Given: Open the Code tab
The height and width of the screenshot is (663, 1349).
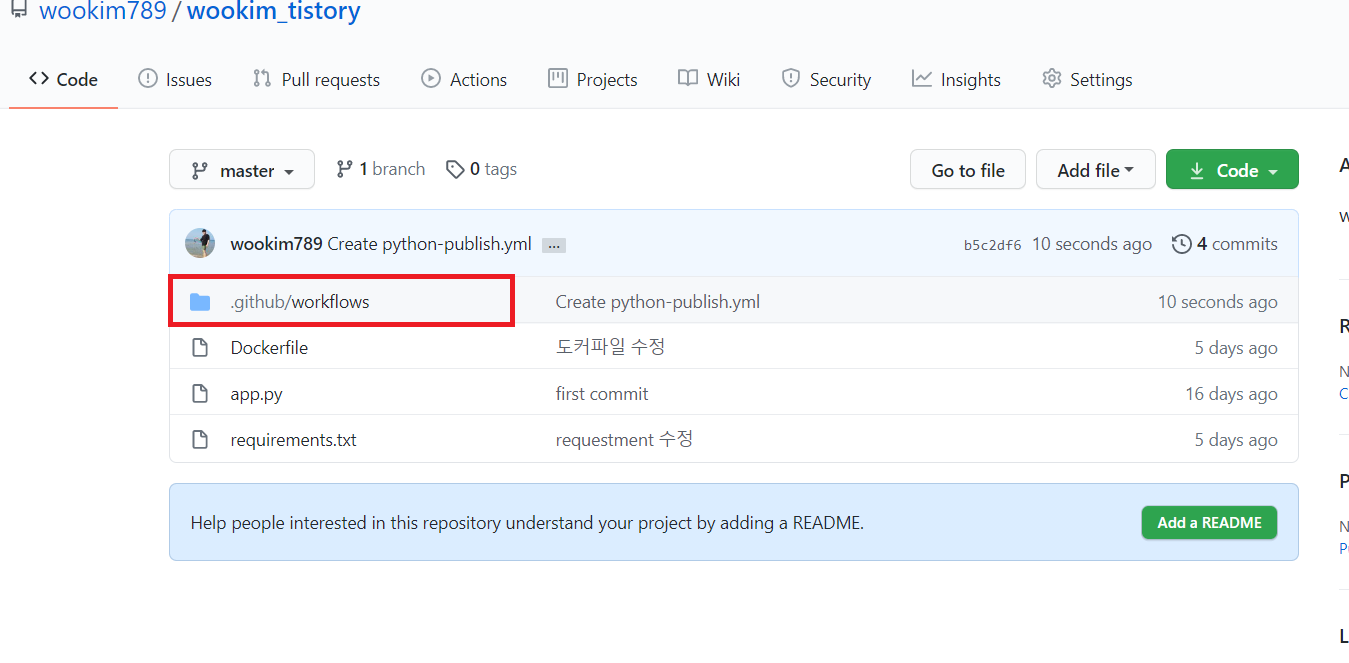Looking at the screenshot, I should tap(63, 80).
